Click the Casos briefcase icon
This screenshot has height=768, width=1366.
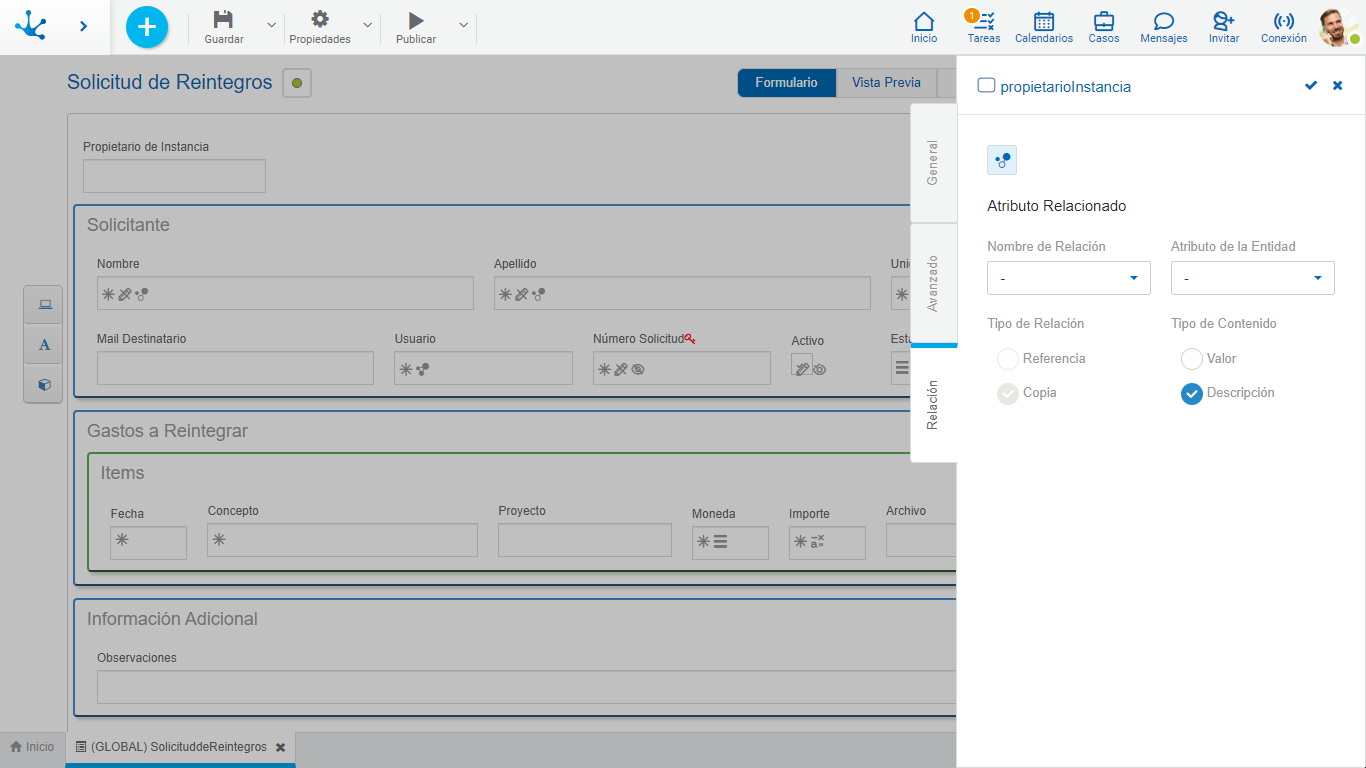coord(1104,22)
